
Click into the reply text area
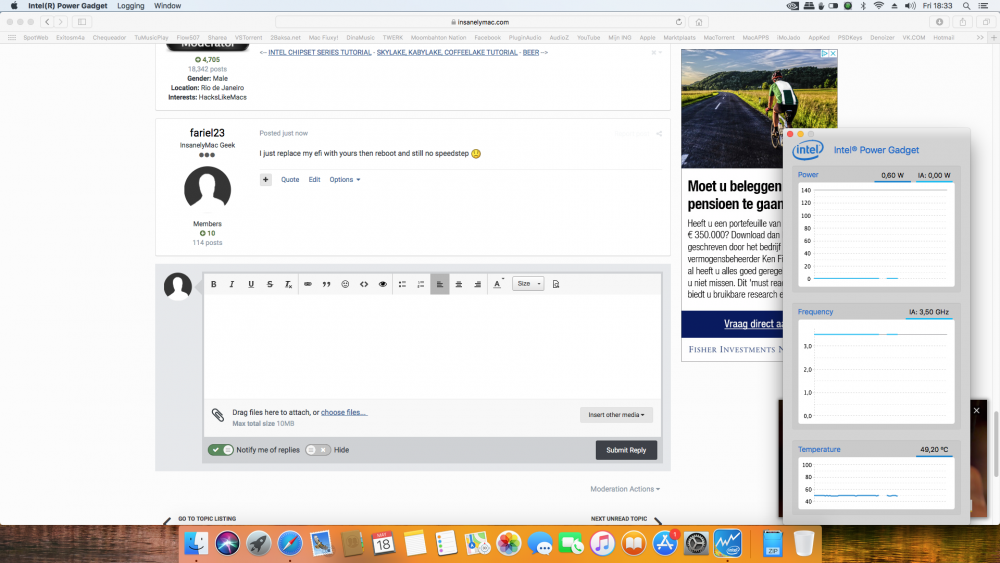pos(432,347)
